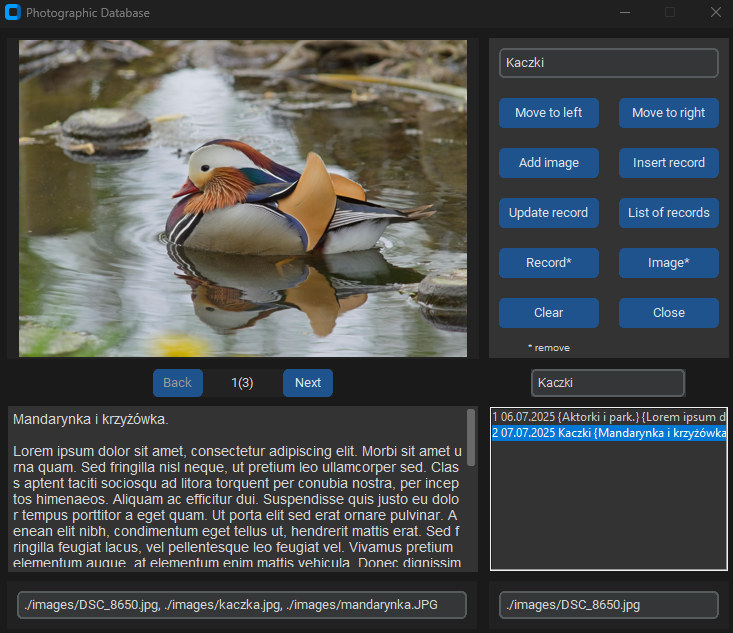Click the Insert record button
The height and width of the screenshot is (633, 733).
668,163
